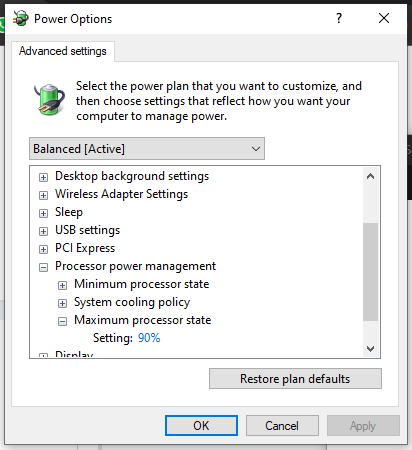Image resolution: width=412 pixels, height=450 pixels.
Task: Click the scrollbar down arrow
Action: click(371, 349)
